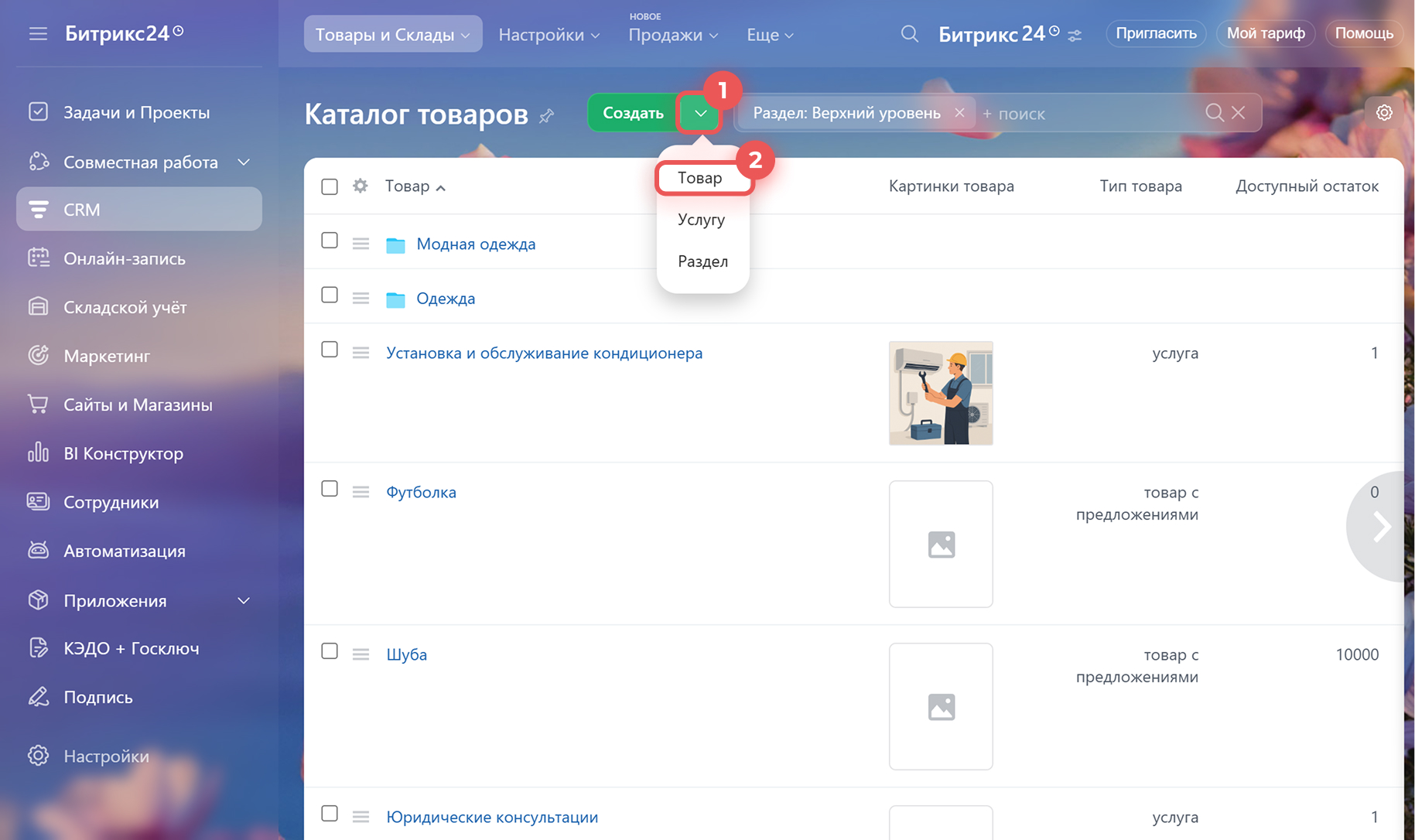Click the search magnifier icon in the top bar
Screen dimensions: 1415x840
910,34
